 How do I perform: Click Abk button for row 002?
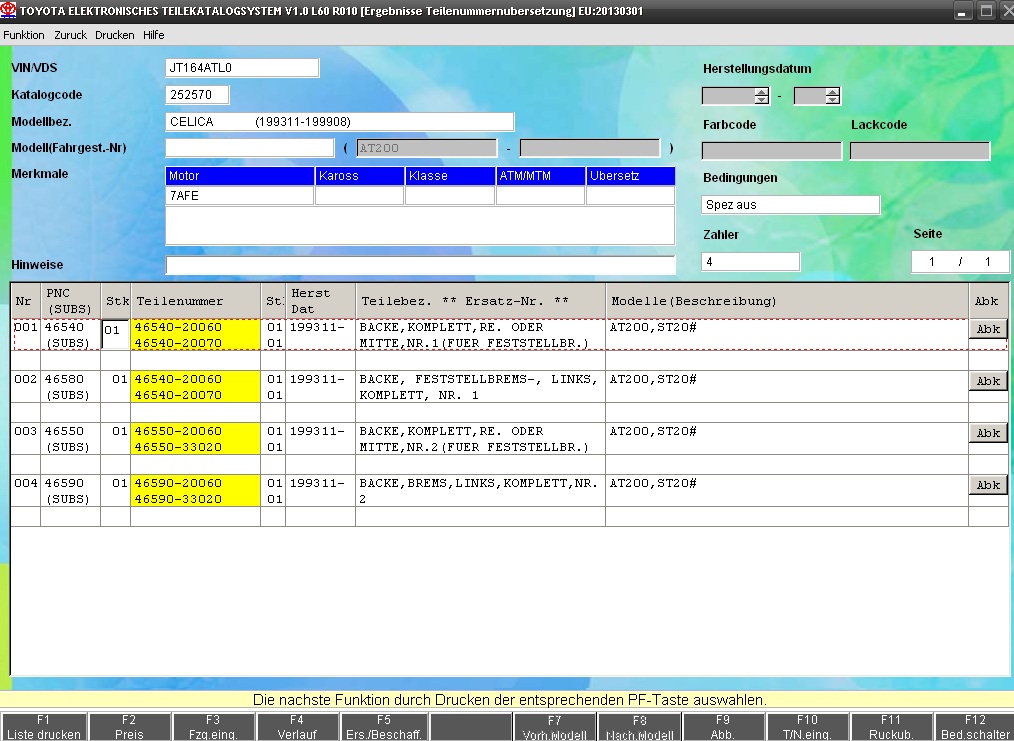click(987, 381)
